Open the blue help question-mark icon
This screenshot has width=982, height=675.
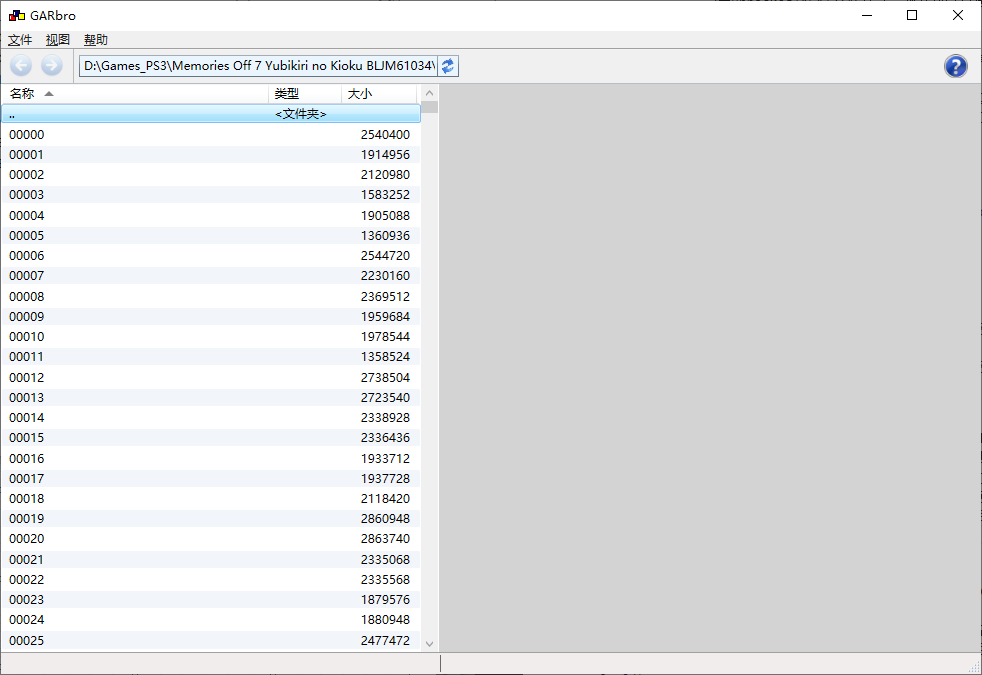click(x=956, y=66)
